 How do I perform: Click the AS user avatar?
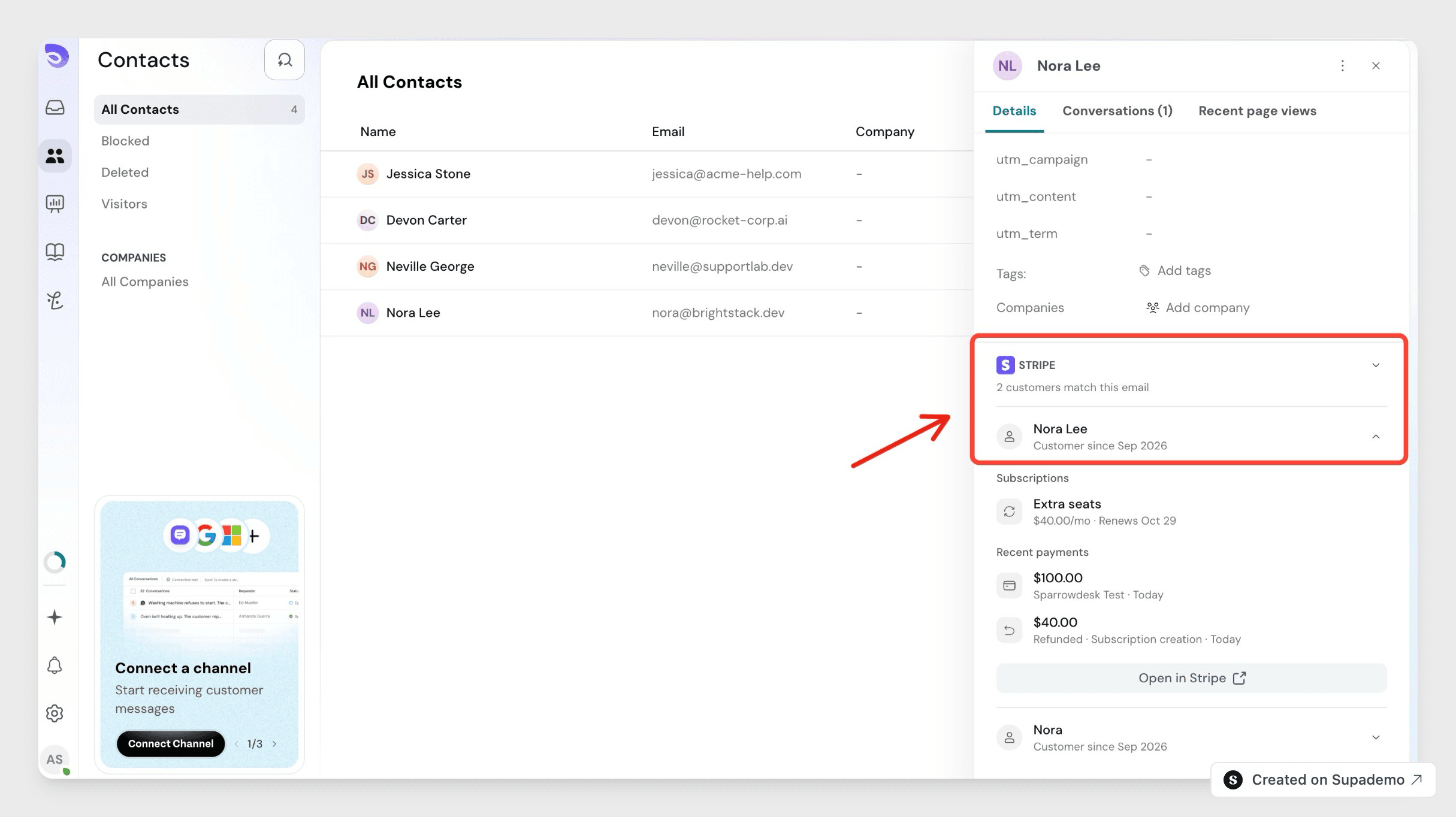pos(55,759)
